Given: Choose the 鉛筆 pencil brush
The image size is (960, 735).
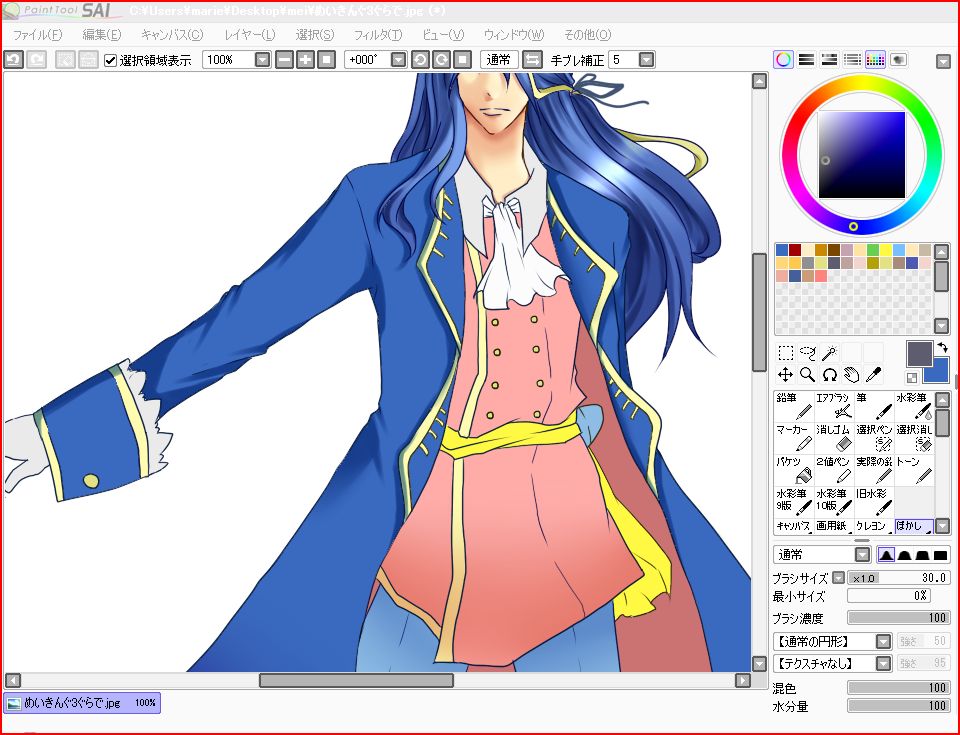Looking at the screenshot, I should click(x=794, y=407).
